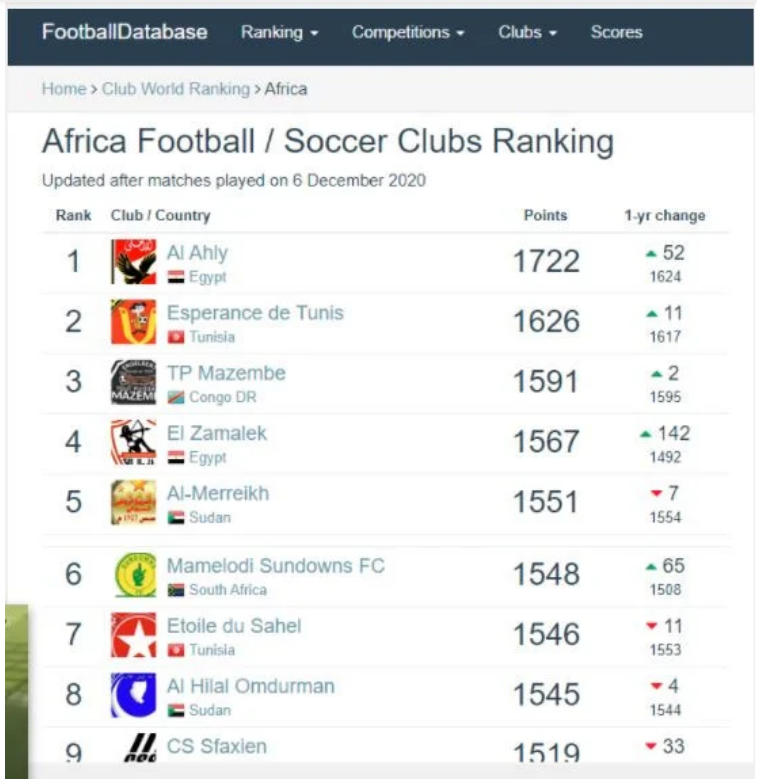Screen dimensions: 757x779
Task: Click the Esperance de Tunis club logo
Action: 133,322
